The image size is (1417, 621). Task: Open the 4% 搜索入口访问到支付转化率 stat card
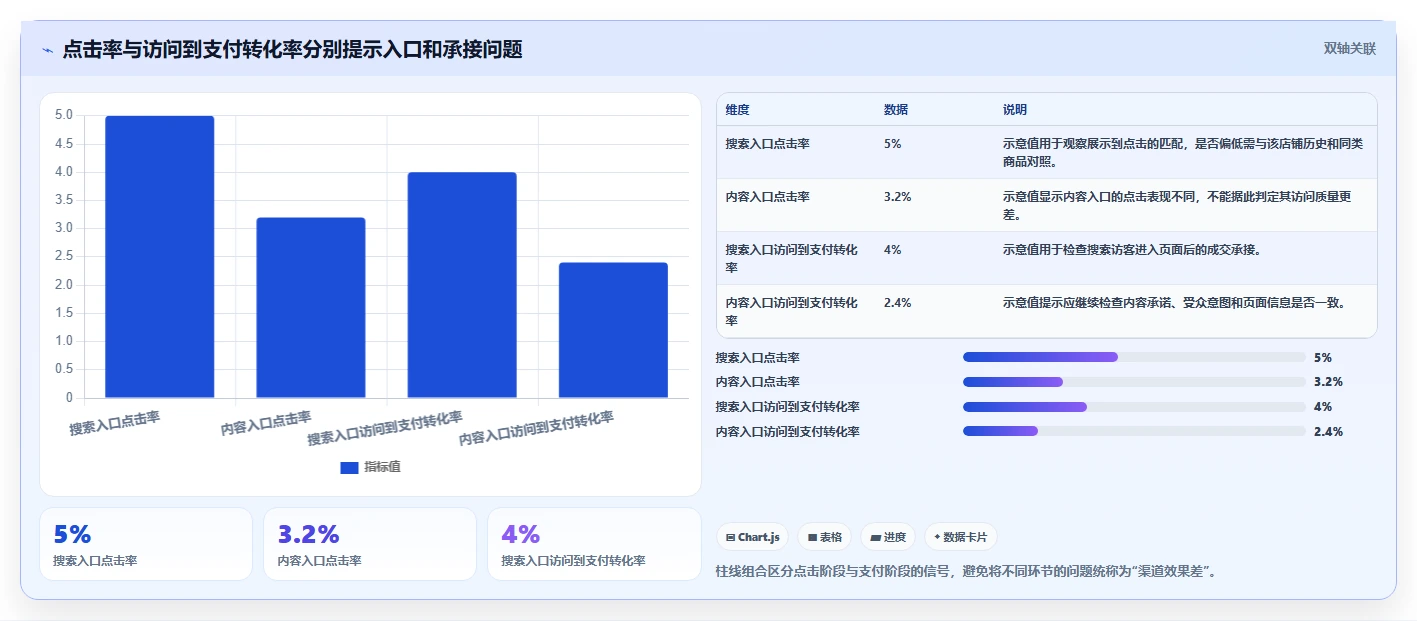[x=594, y=544]
